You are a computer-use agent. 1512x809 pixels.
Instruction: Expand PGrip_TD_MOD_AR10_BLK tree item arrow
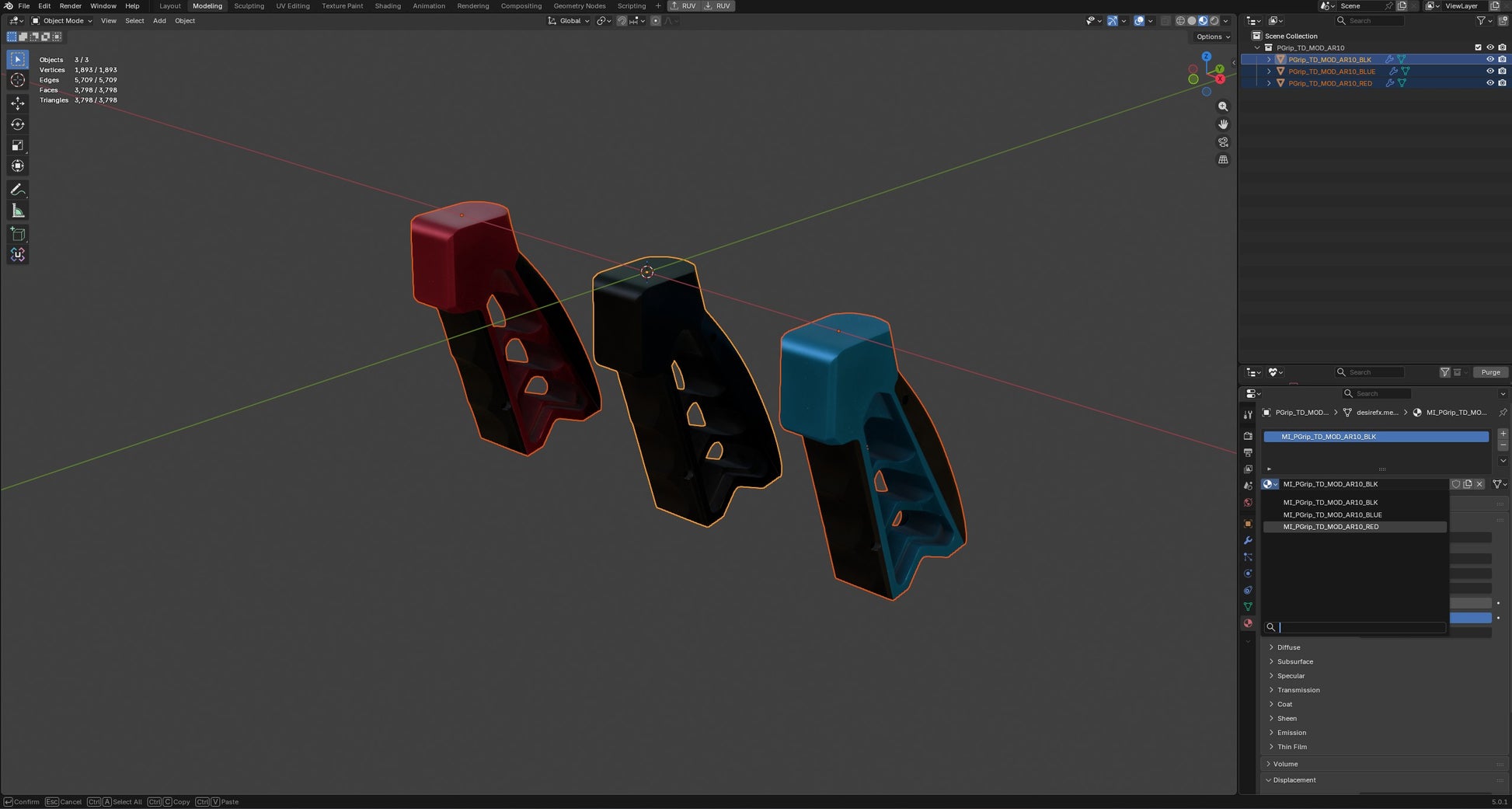click(x=1270, y=60)
